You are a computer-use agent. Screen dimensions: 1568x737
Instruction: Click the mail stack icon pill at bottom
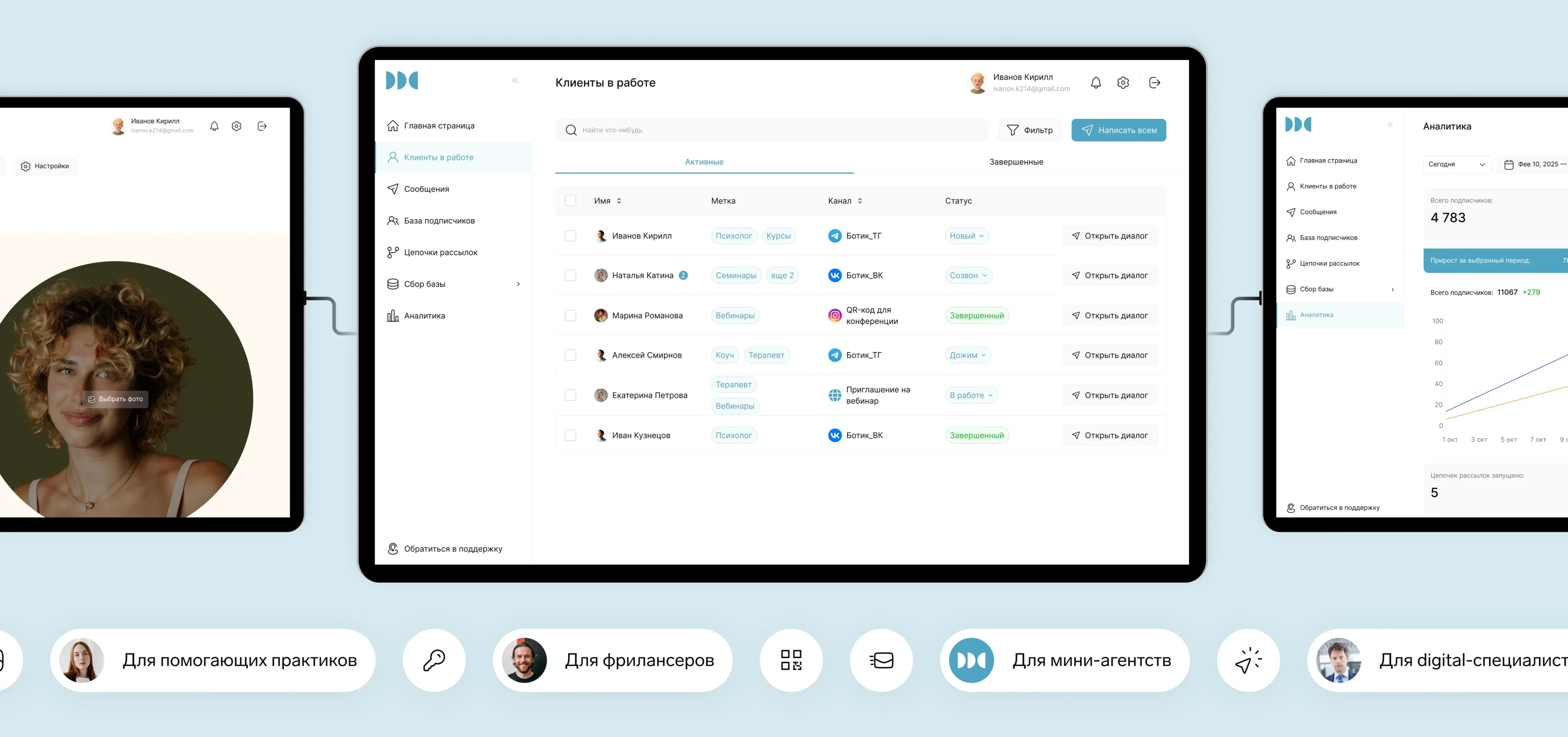tap(882, 660)
